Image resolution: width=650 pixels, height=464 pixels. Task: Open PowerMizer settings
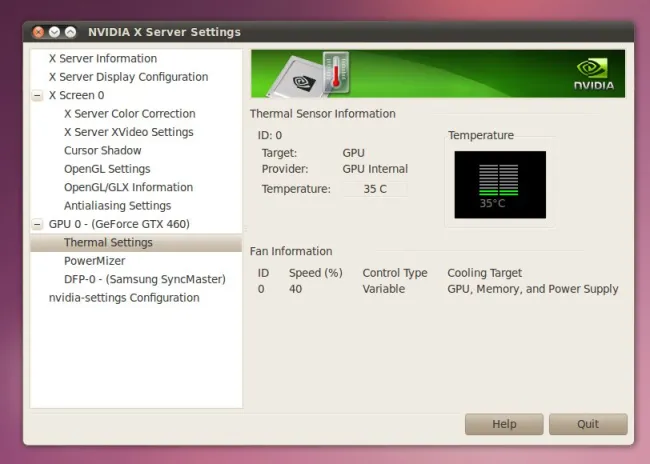[95, 261]
